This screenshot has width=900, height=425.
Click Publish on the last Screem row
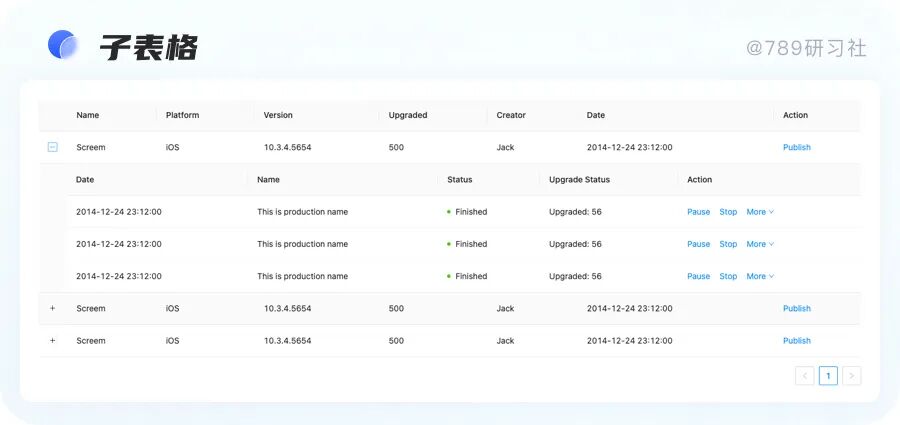coord(797,341)
